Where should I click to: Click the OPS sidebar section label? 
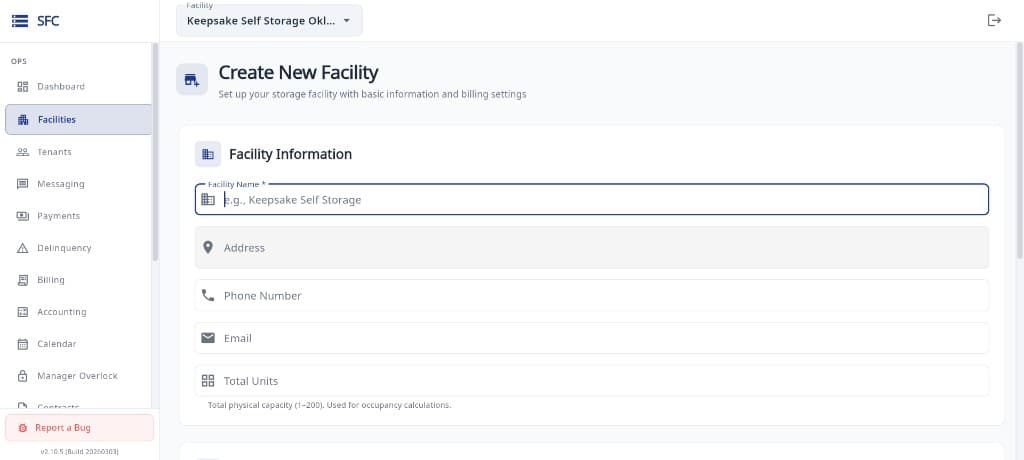click(x=19, y=61)
